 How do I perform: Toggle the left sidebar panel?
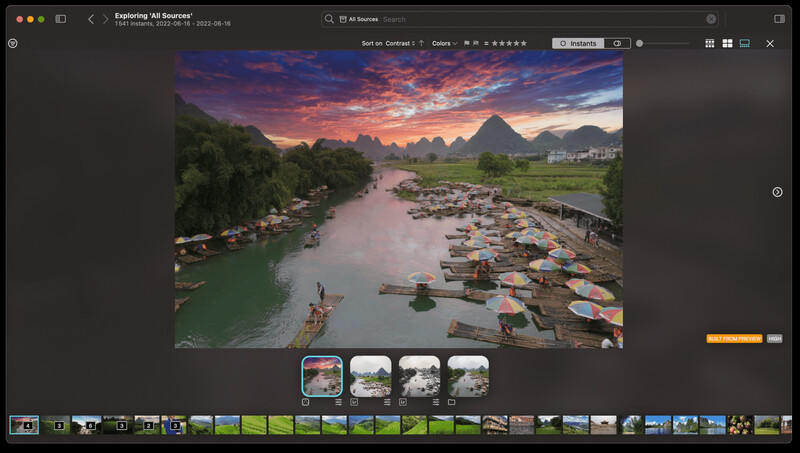(61, 19)
